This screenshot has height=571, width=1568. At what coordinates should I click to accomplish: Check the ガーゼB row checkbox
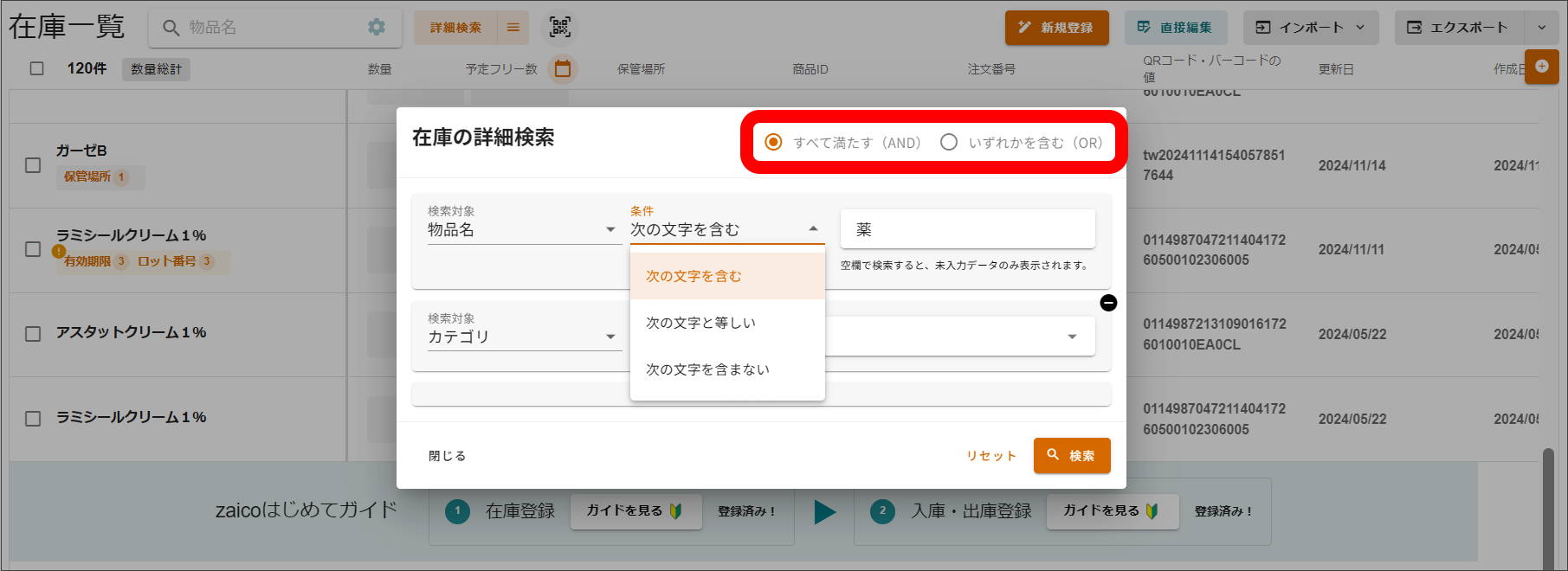click(x=33, y=164)
